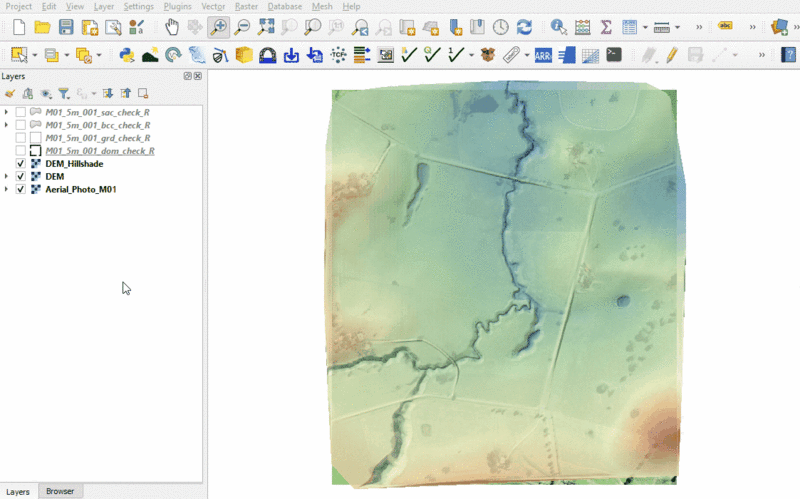Open the Python console icon

(127, 55)
